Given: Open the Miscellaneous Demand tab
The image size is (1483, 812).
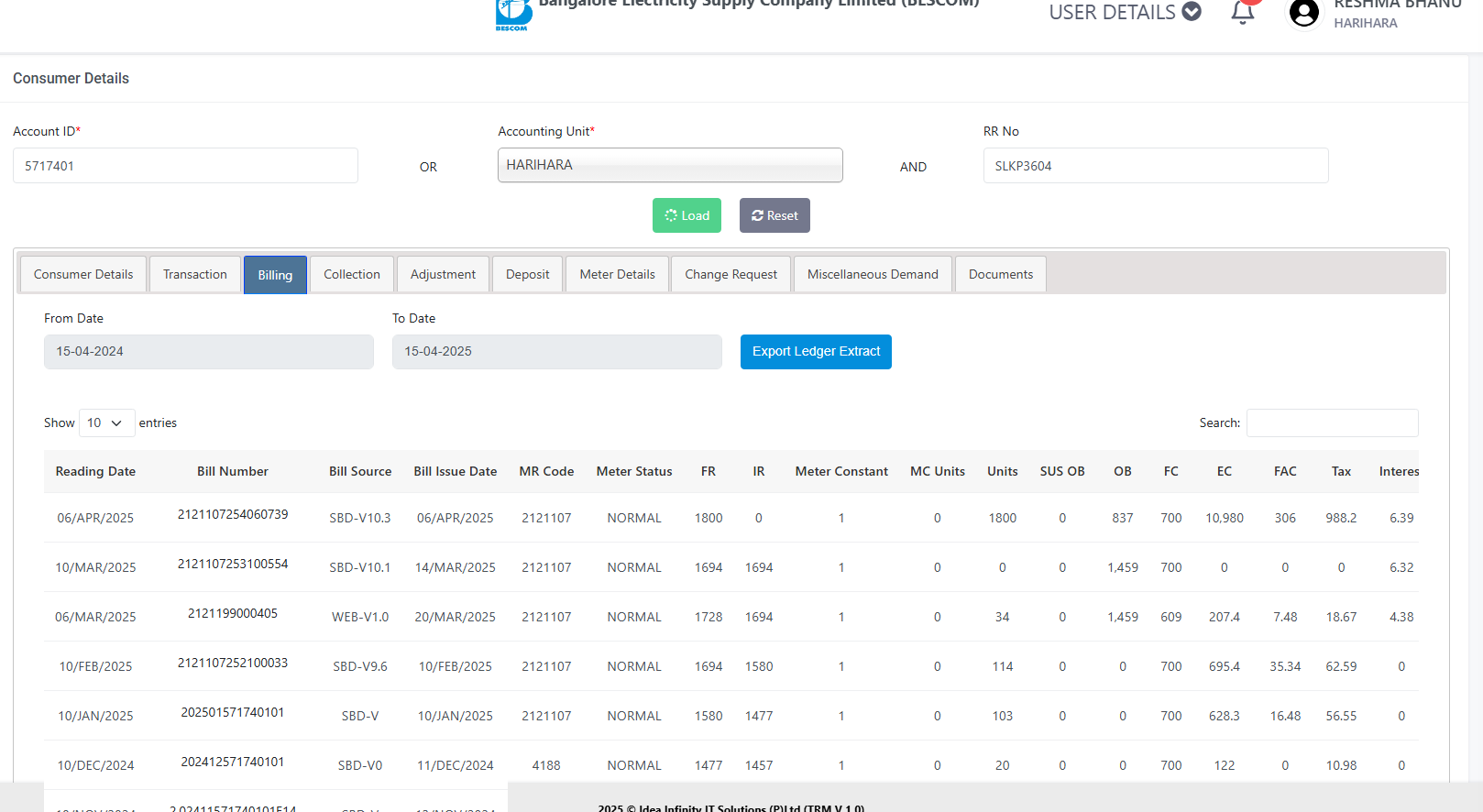Looking at the screenshot, I should pos(872,275).
